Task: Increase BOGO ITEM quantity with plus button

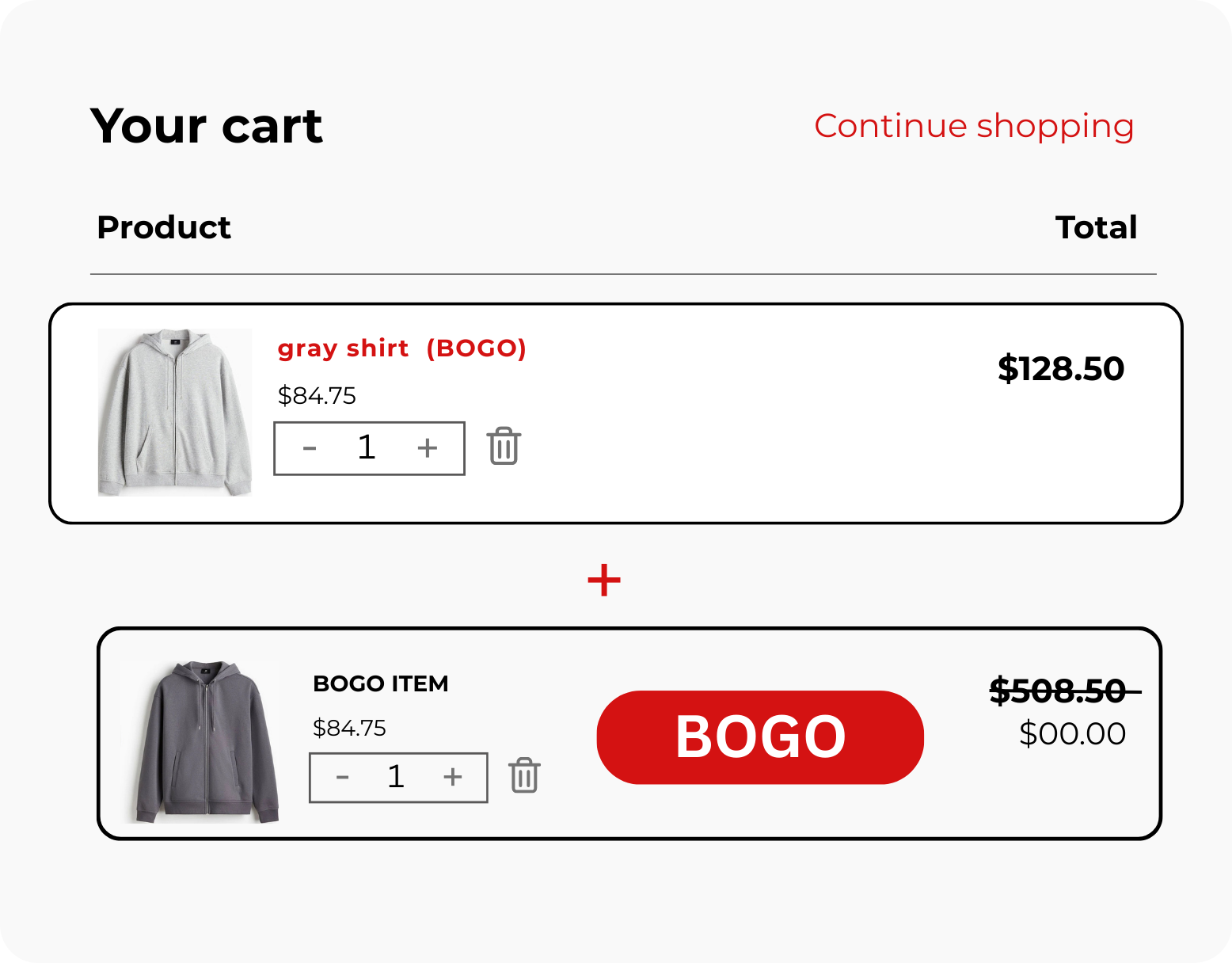Action: pos(453,778)
